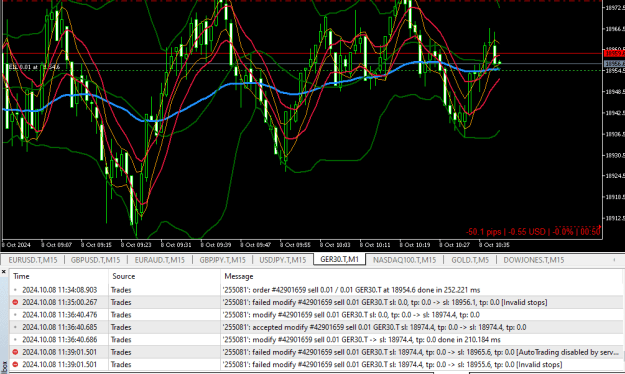Viewport: 625px width, 374px height.
Task: Switch to the GOLD.T,M5 chart tab
Action: [x=470, y=260]
